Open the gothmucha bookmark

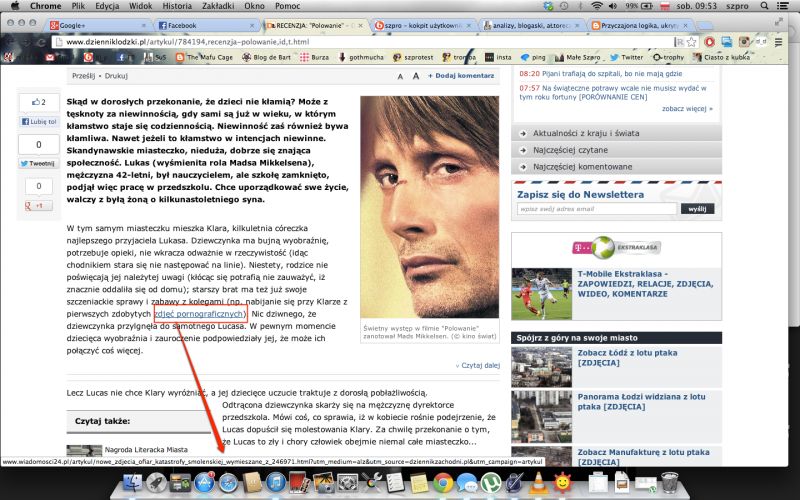point(361,57)
